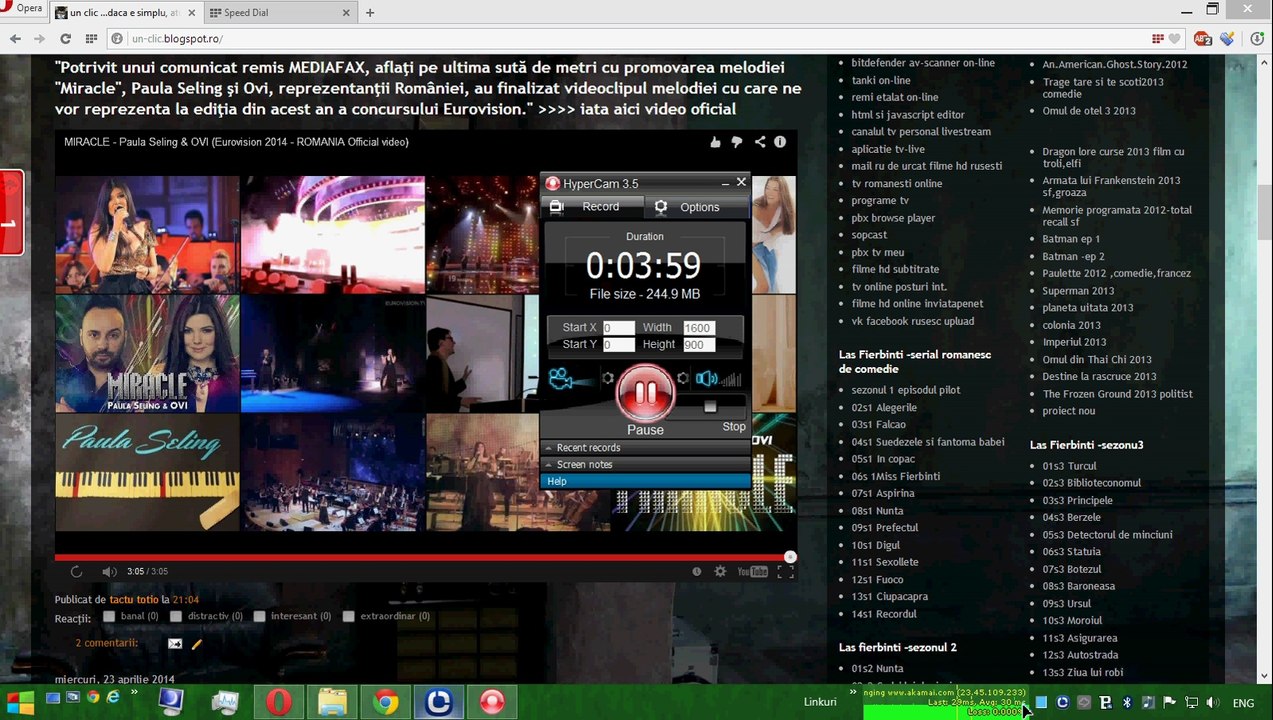Image resolution: width=1273 pixels, height=720 pixels.
Task: Check the distractiv reaction checkbox
Action: 178,617
